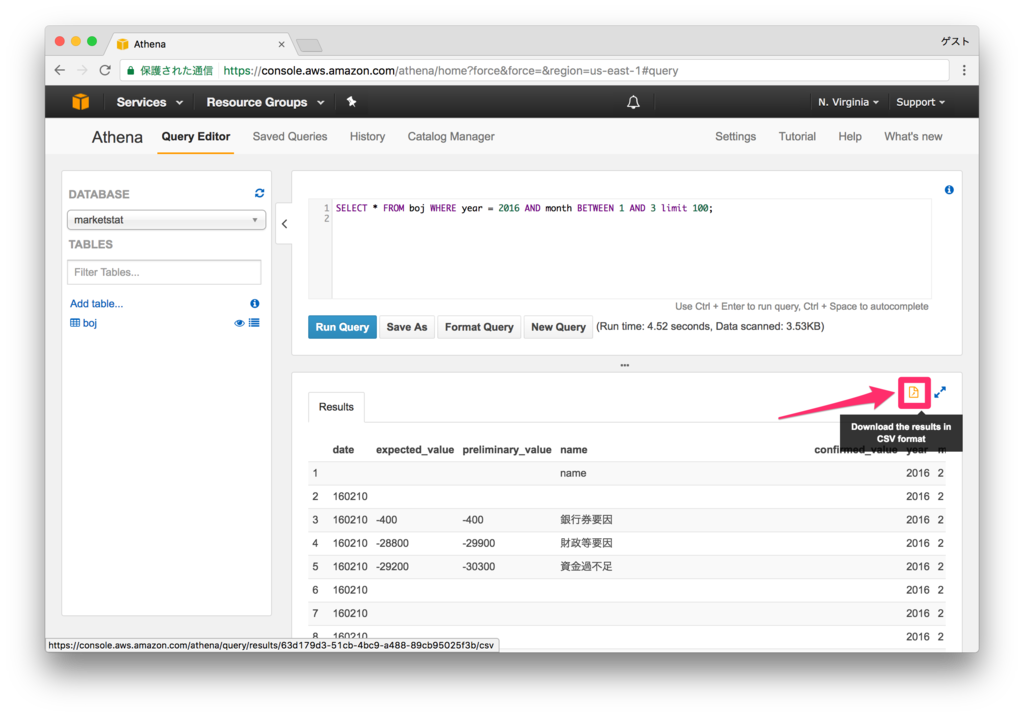Viewport: 1024px width, 717px height.
Task: Open the Saved Queries tab
Action: point(290,136)
